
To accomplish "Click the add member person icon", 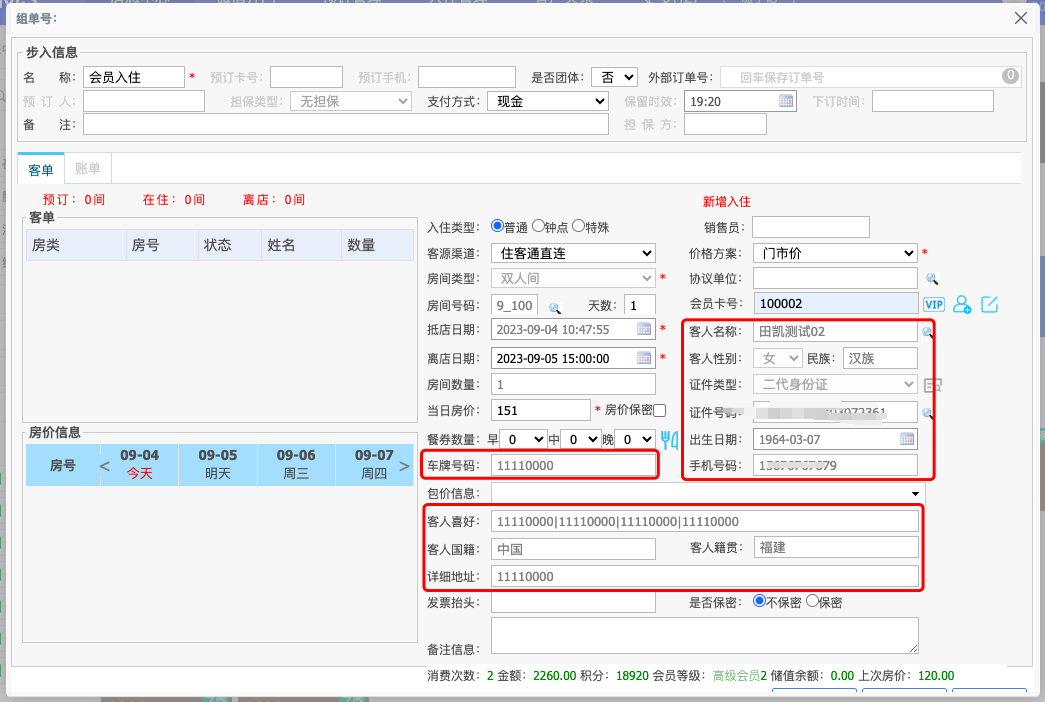I will tap(962, 305).
